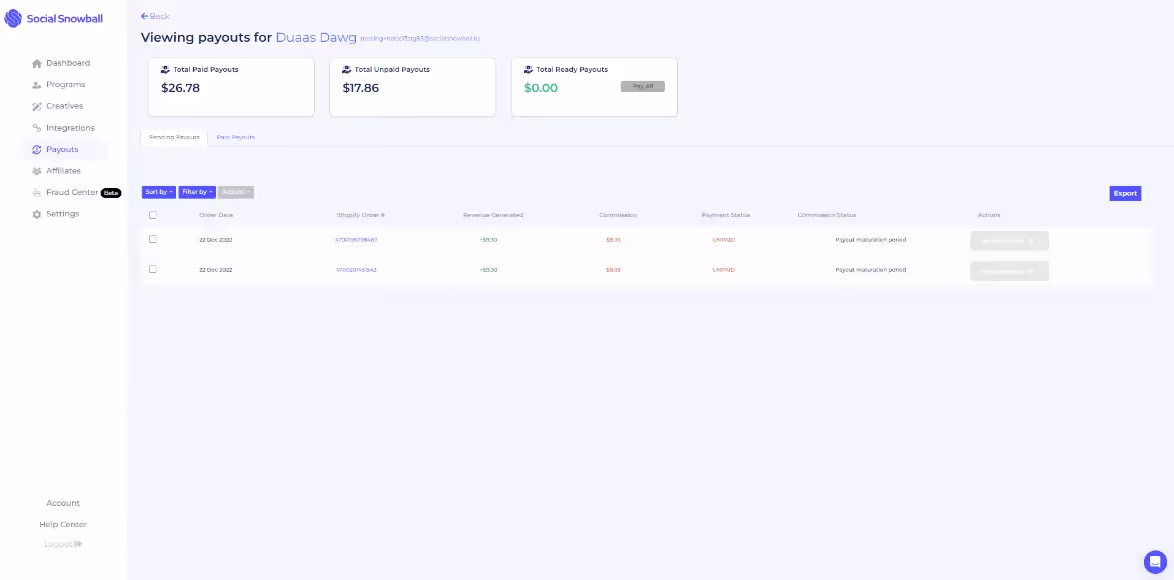1174x580 pixels.
Task: Click the Commission Status column header
Action: 827,215
